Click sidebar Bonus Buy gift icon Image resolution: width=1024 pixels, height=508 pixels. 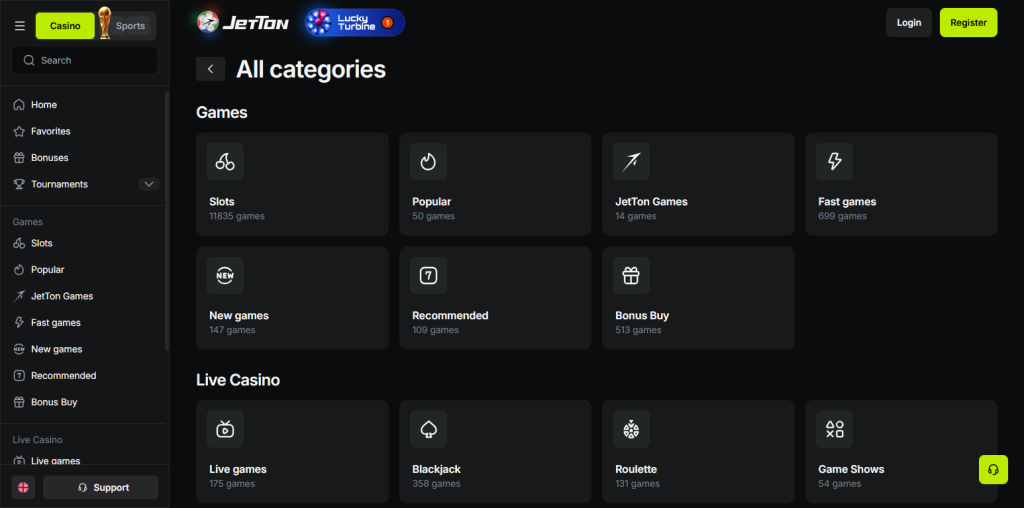click(x=19, y=402)
